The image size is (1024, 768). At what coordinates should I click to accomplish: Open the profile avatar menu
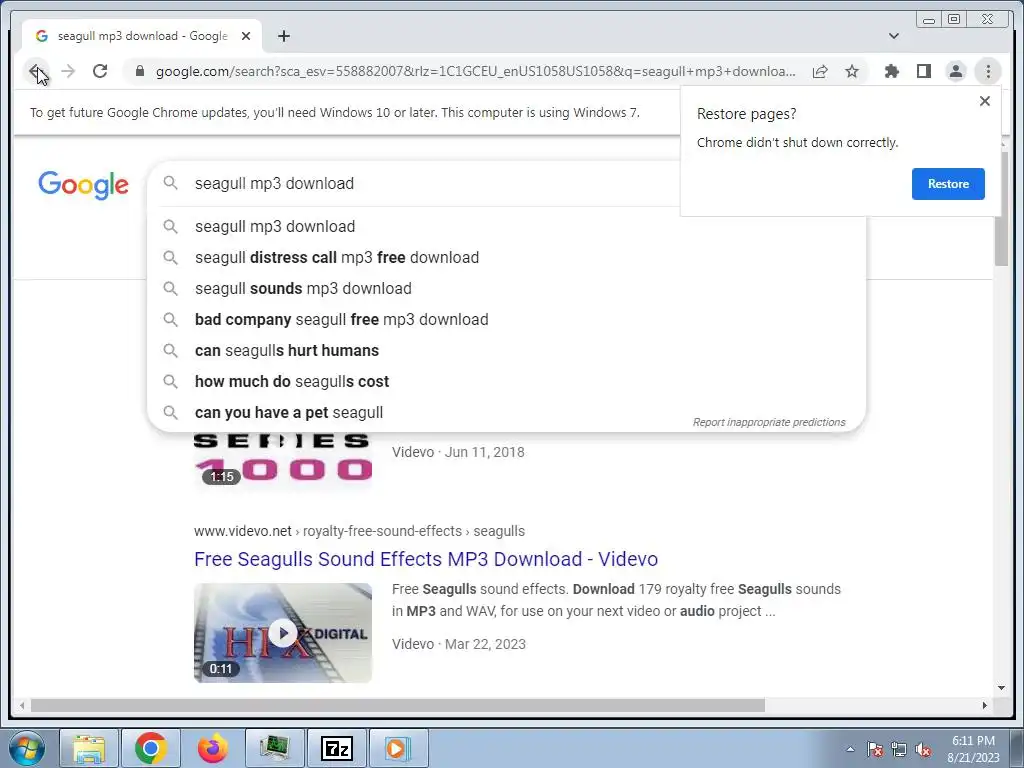point(955,71)
